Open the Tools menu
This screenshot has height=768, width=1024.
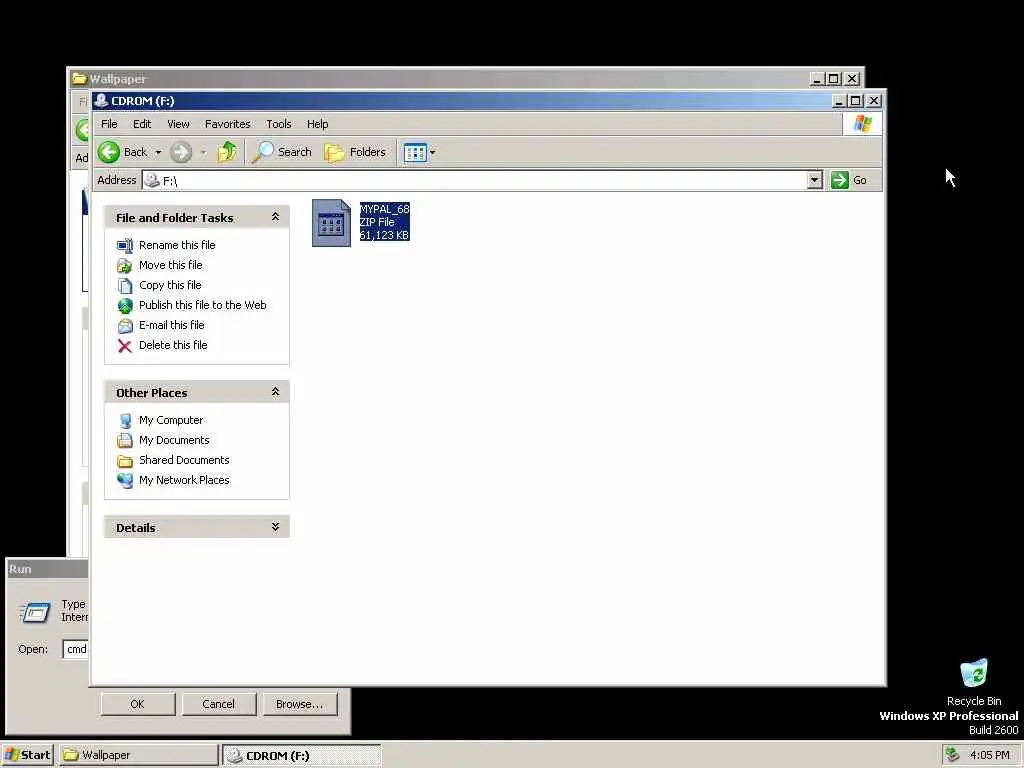point(279,124)
